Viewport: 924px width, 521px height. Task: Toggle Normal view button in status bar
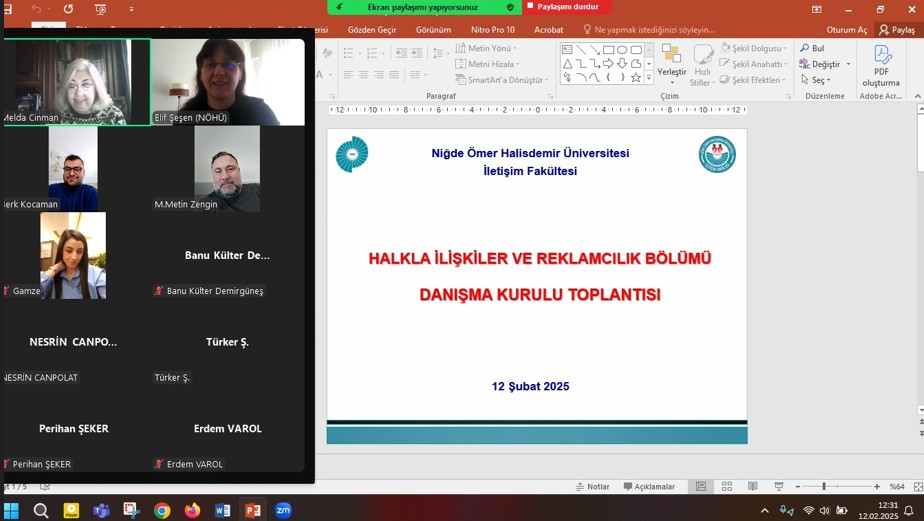pyautogui.click(x=701, y=487)
